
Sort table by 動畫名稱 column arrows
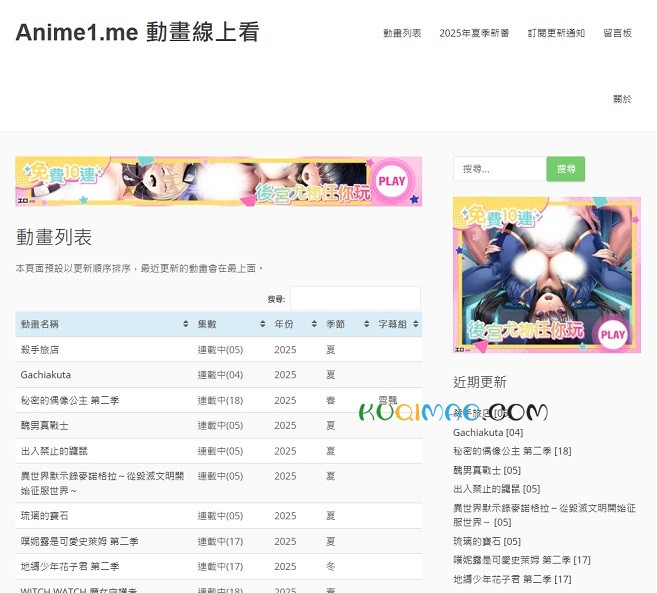point(186,324)
